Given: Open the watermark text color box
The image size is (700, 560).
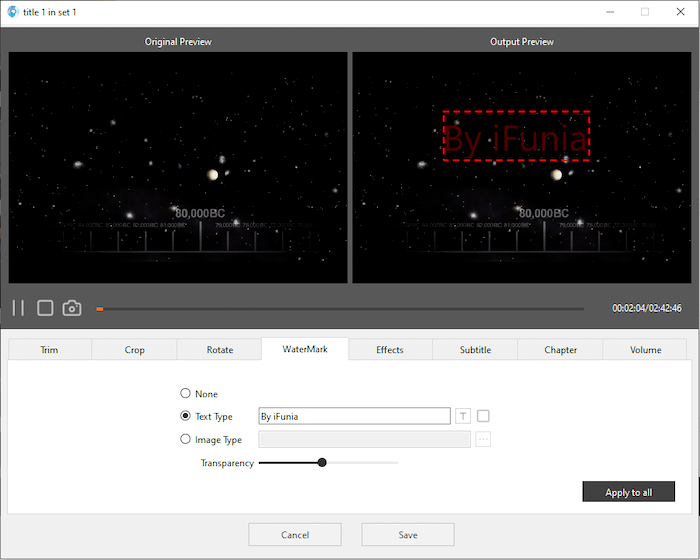Looking at the screenshot, I should [x=484, y=416].
